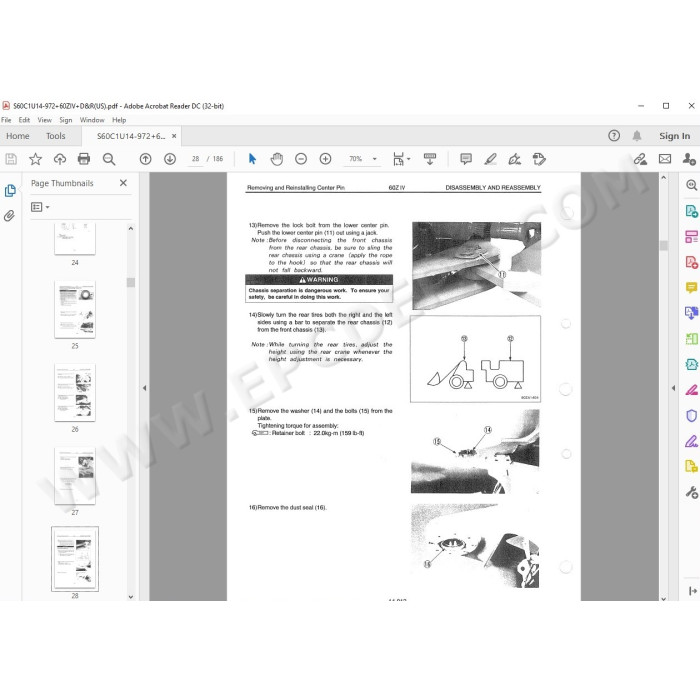
Task: Open the View menu
Action: (x=44, y=120)
